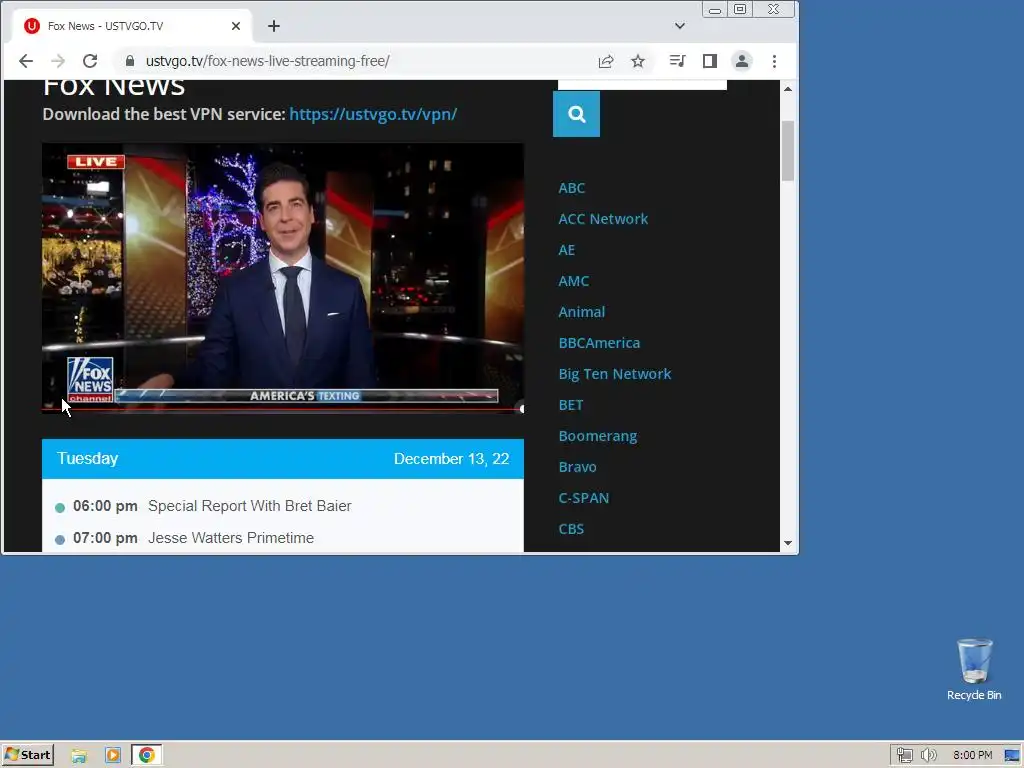Open the Animal channel link

click(581, 312)
